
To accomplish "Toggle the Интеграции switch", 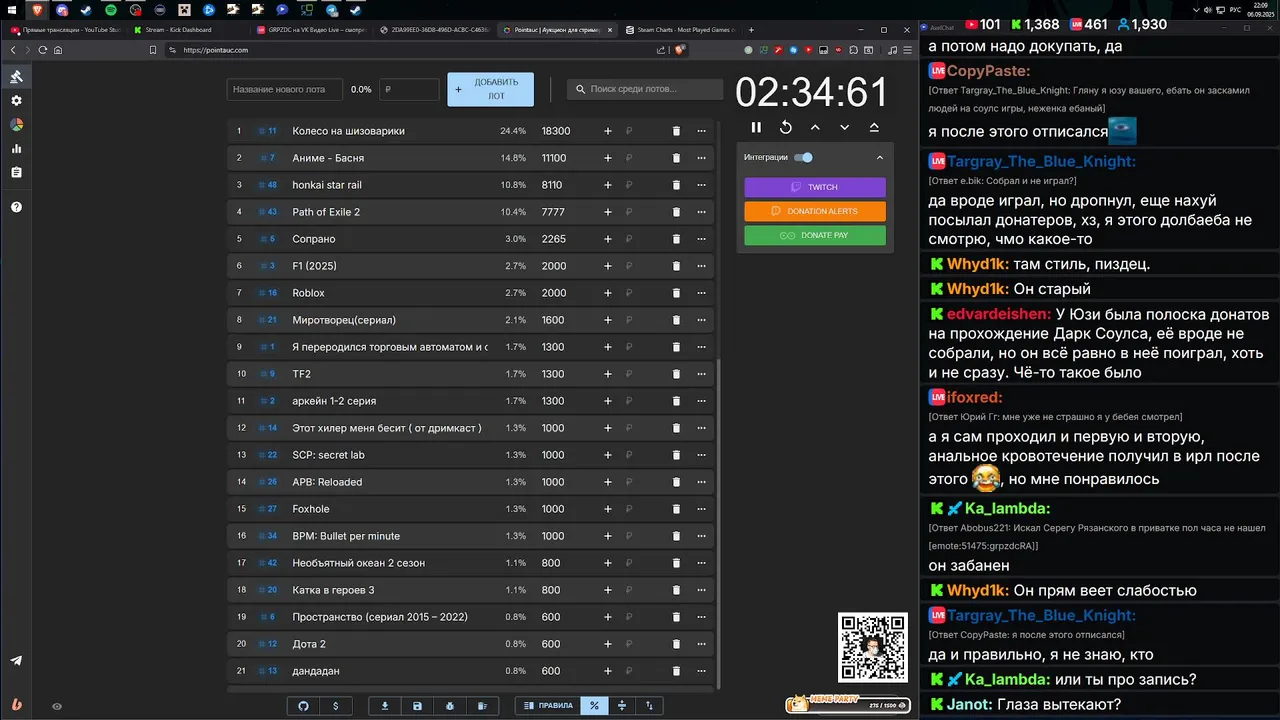I will coord(803,157).
